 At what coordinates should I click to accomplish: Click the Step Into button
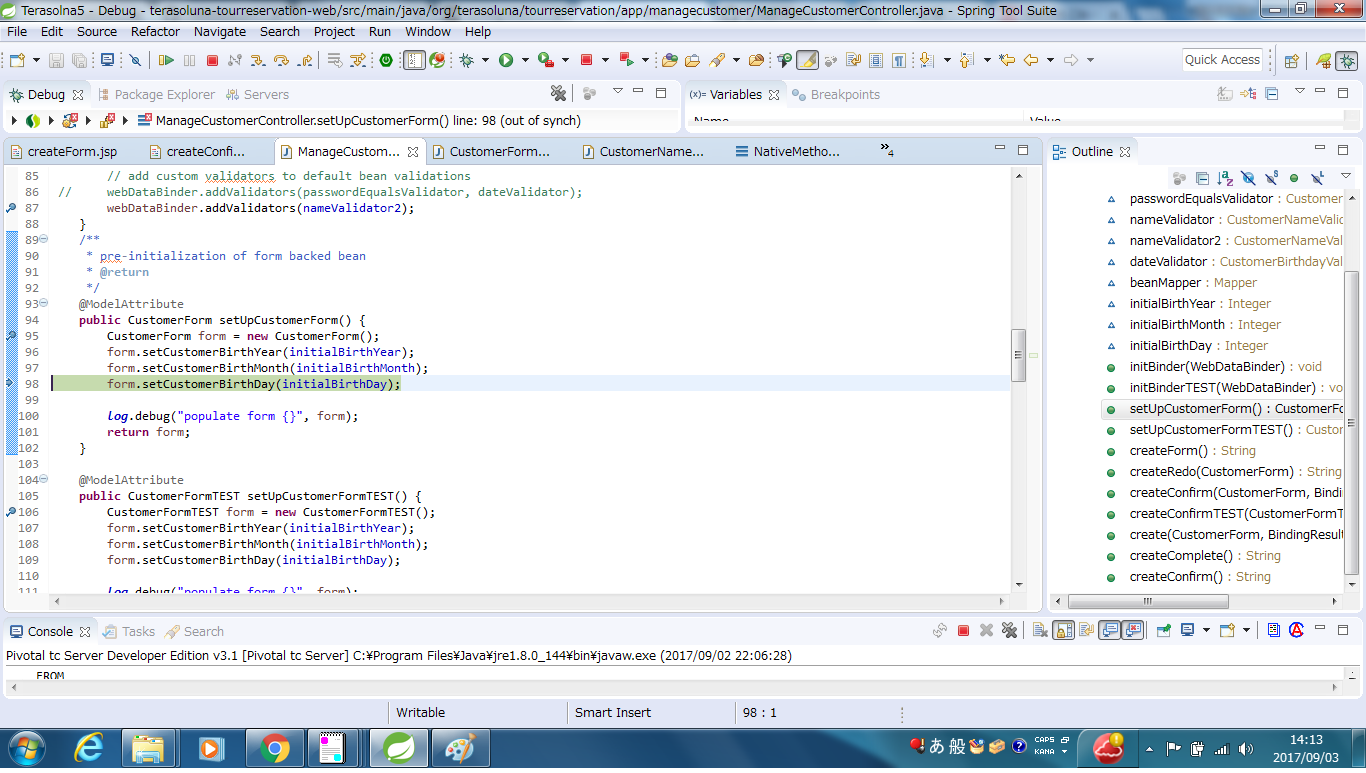click(x=259, y=60)
